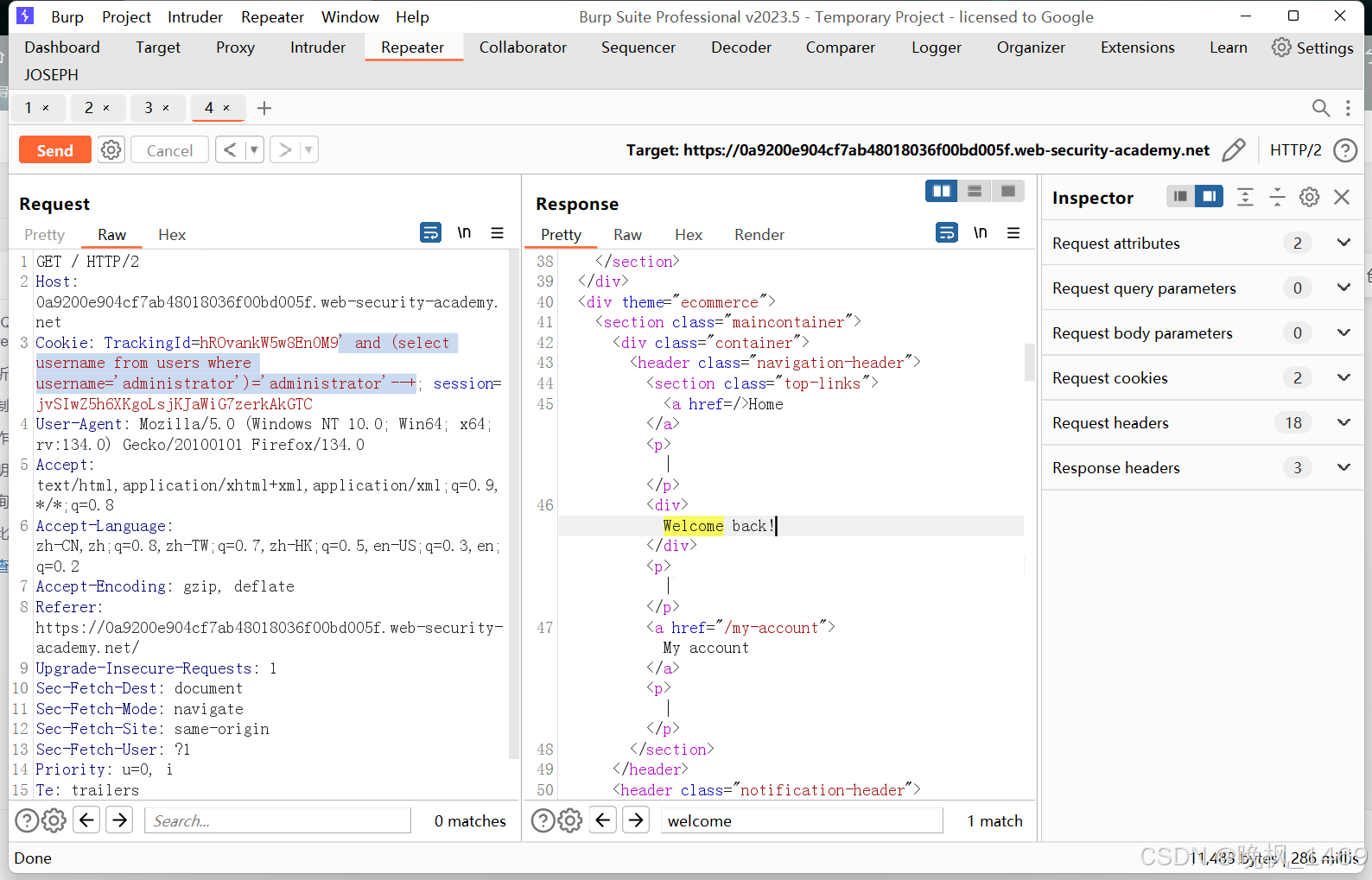This screenshot has height=880, width=1372.
Task: Open the Repeater tabs options menu
Action: (1348, 108)
